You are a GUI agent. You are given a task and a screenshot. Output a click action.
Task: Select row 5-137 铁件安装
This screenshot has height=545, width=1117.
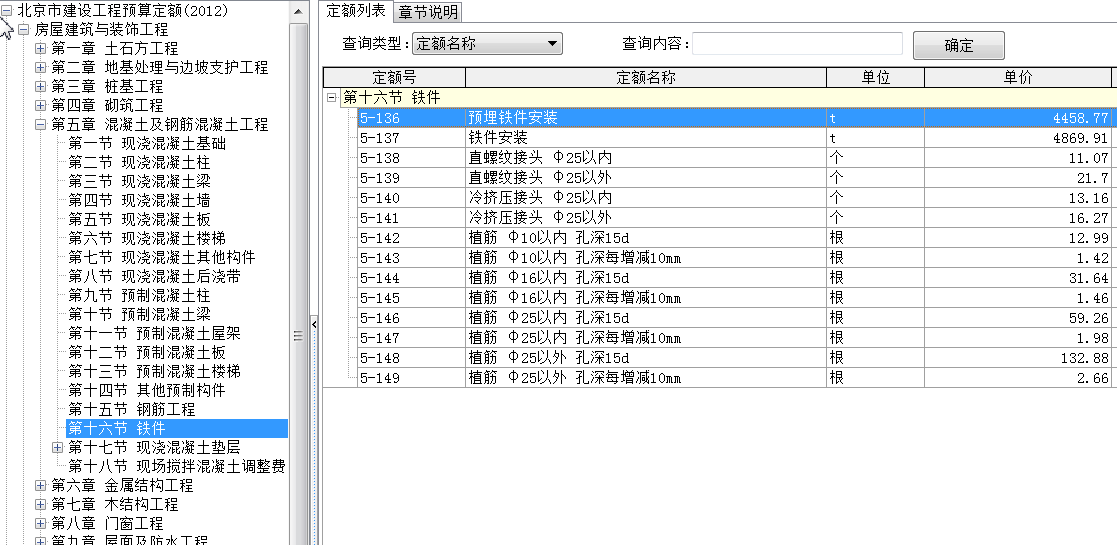click(x=734, y=138)
